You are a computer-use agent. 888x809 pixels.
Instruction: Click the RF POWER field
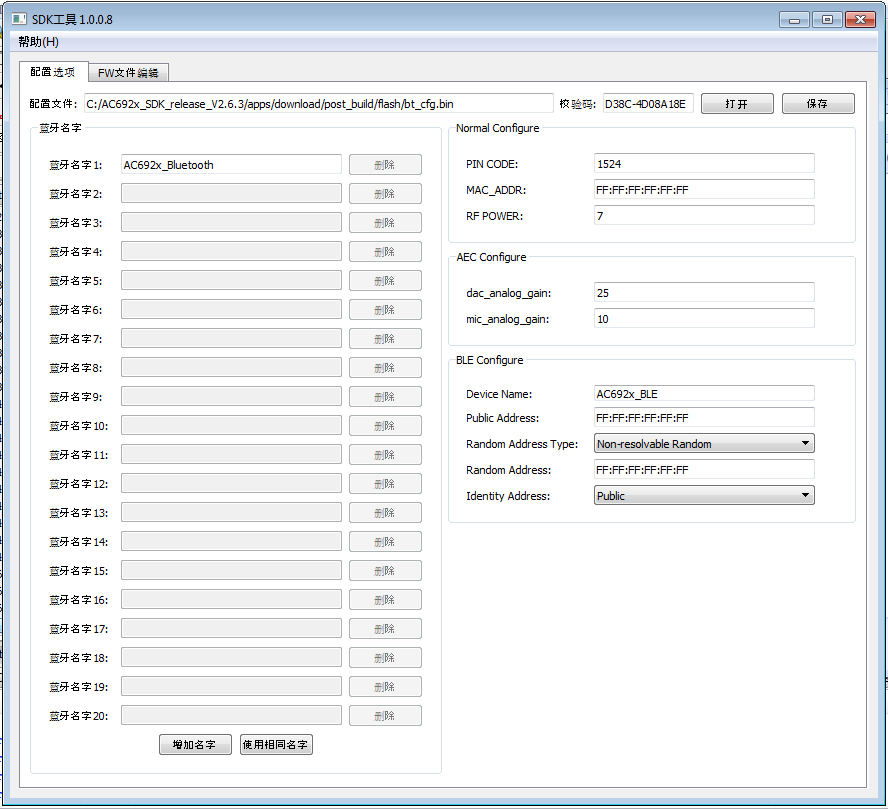click(x=704, y=216)
